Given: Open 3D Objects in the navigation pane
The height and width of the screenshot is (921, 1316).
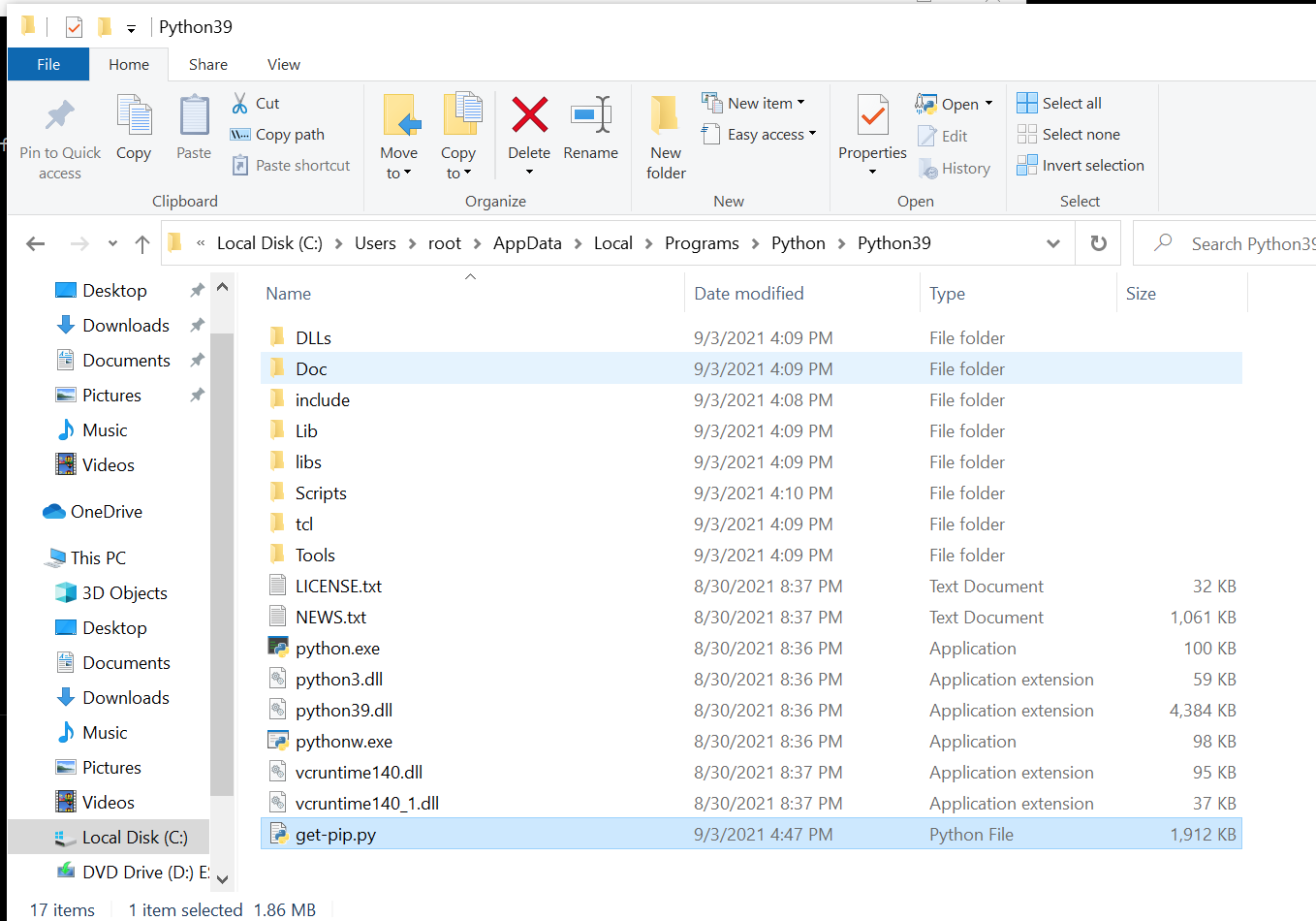Looking at the screenshot, I should (111, 593).
